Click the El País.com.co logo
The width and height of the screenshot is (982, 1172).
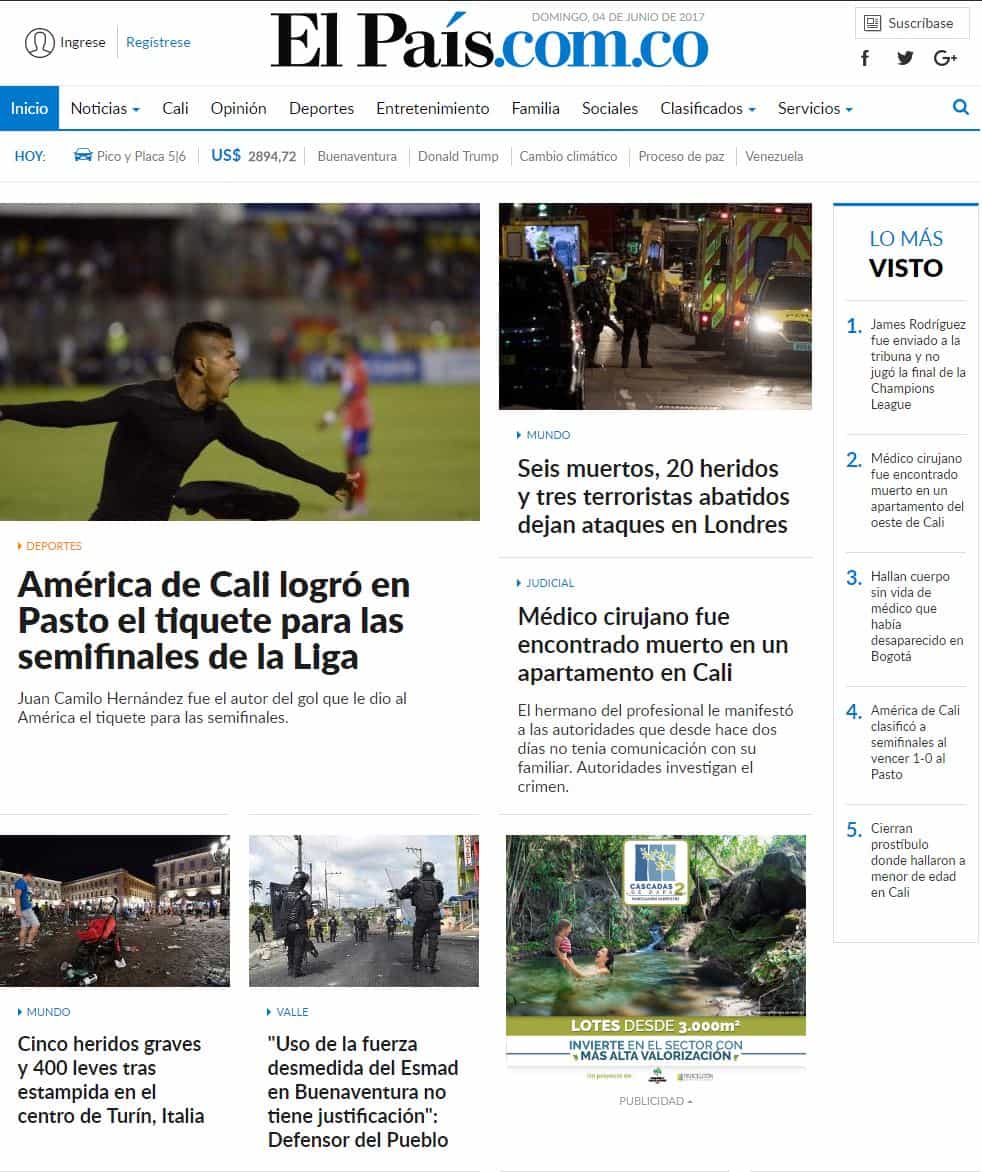pyautogui.click(x=490, y=42)
